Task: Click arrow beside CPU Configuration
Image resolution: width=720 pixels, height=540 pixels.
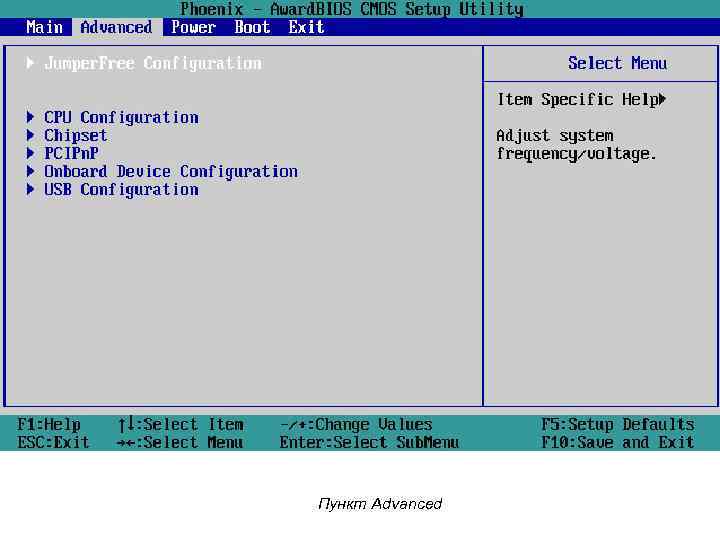Action: (30, 117)
